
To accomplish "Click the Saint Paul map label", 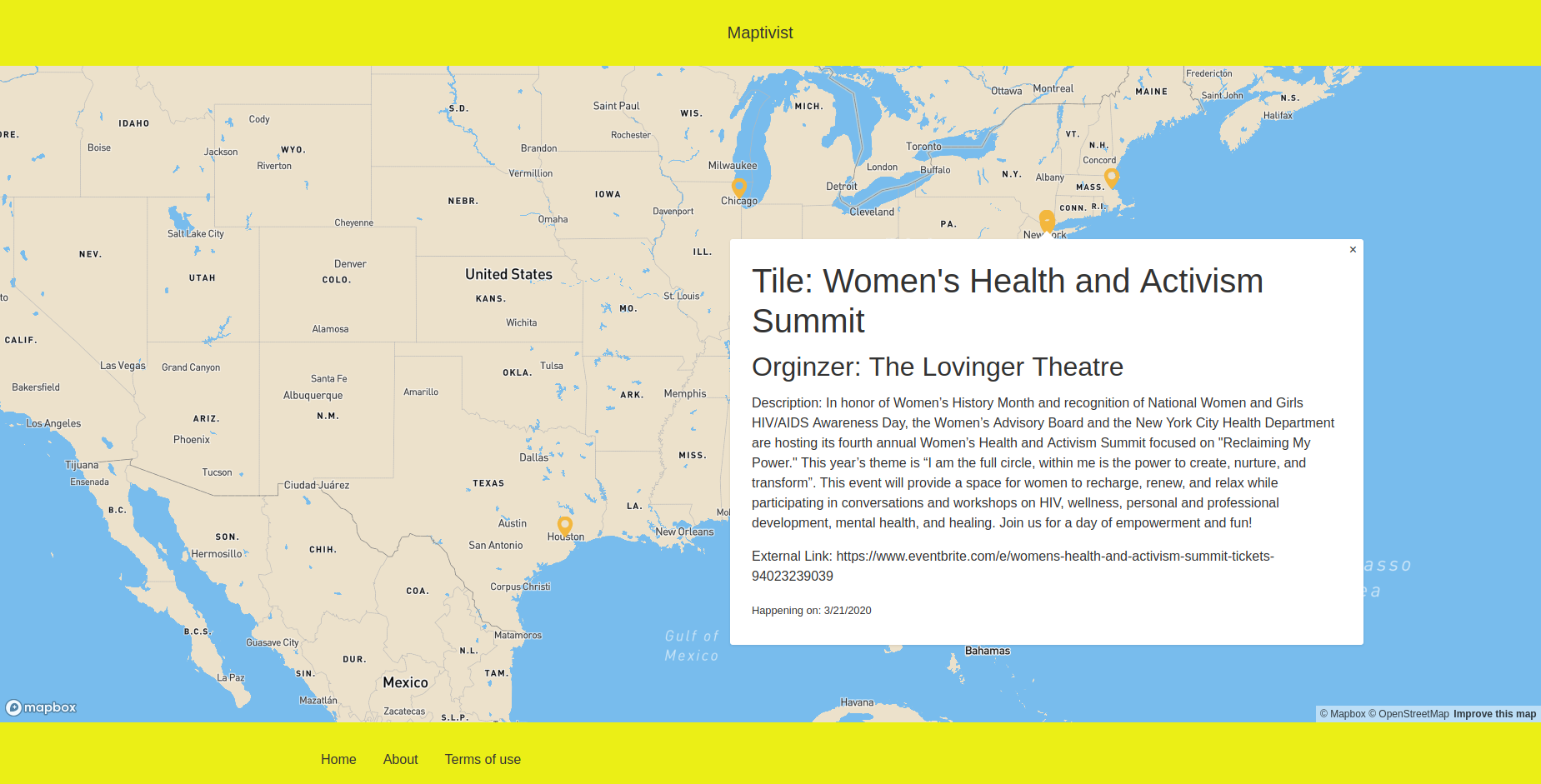I will tap(617, 106).
